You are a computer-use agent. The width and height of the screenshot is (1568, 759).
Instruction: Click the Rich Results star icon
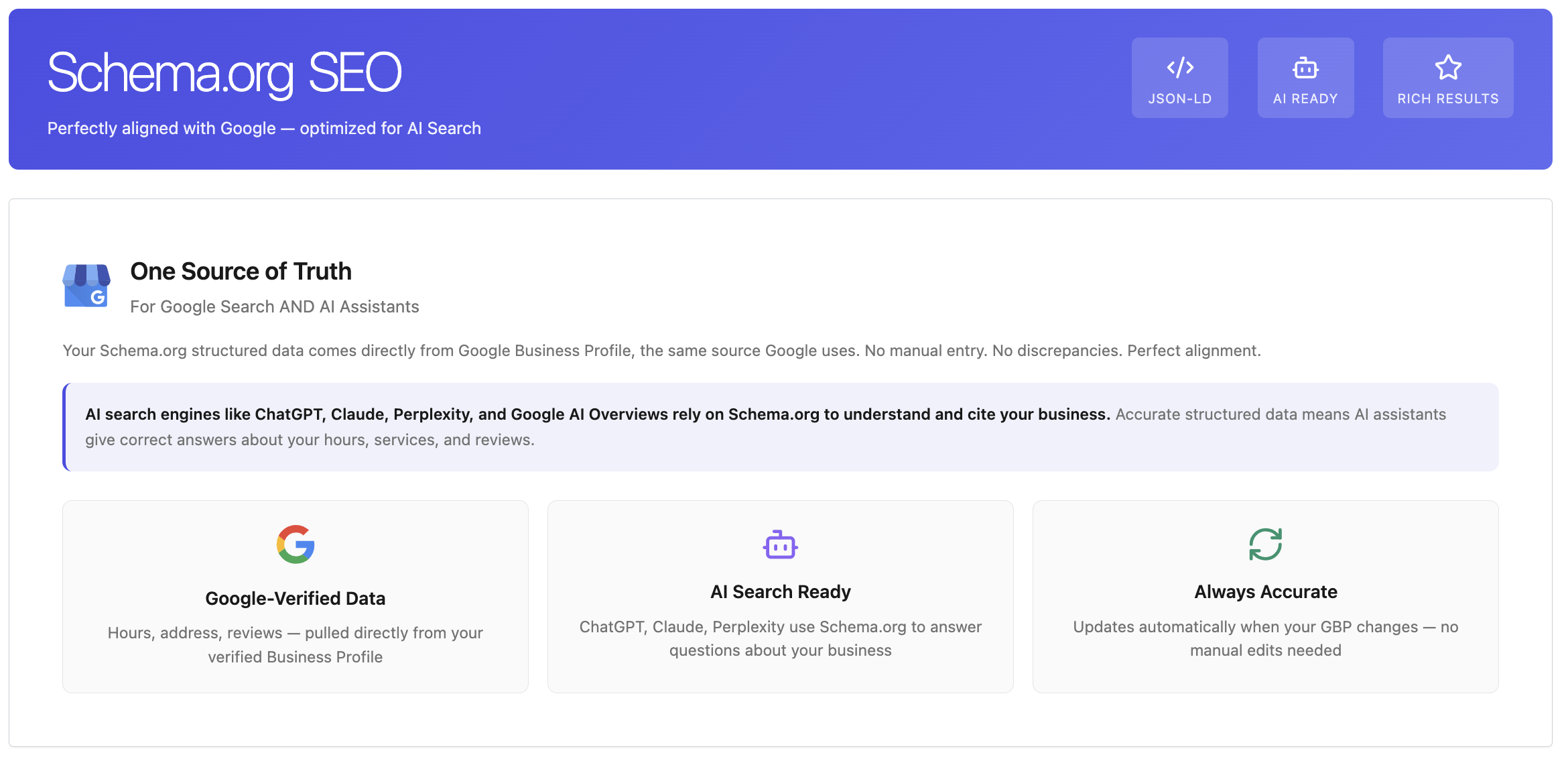click(1447, 67)
